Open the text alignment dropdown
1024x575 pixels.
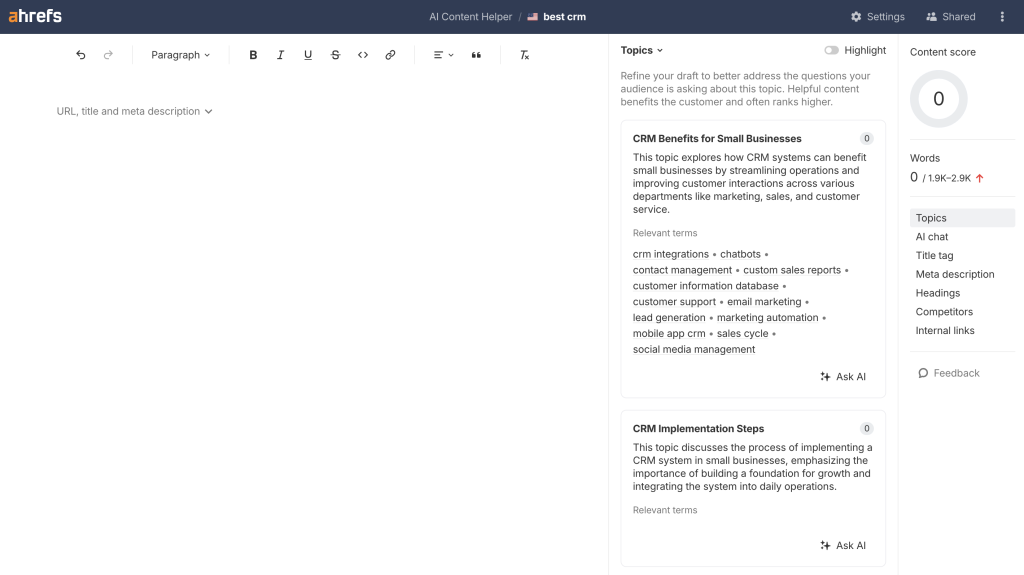443,55
